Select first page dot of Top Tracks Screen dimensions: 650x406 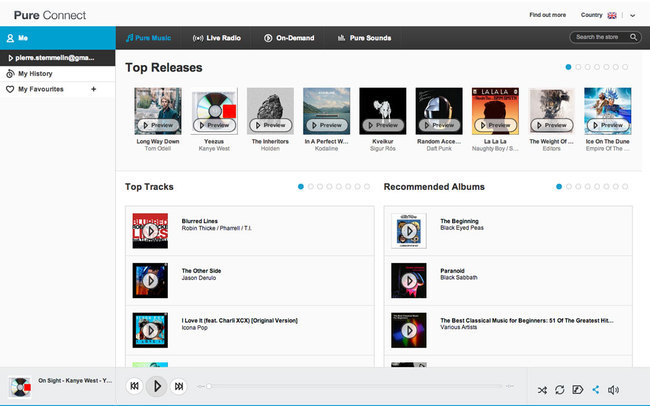(x=301, y=187)
